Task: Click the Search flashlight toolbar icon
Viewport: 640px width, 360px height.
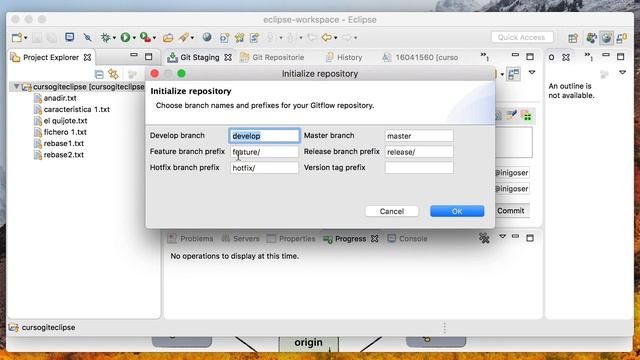Action: (x=183, y=38)
